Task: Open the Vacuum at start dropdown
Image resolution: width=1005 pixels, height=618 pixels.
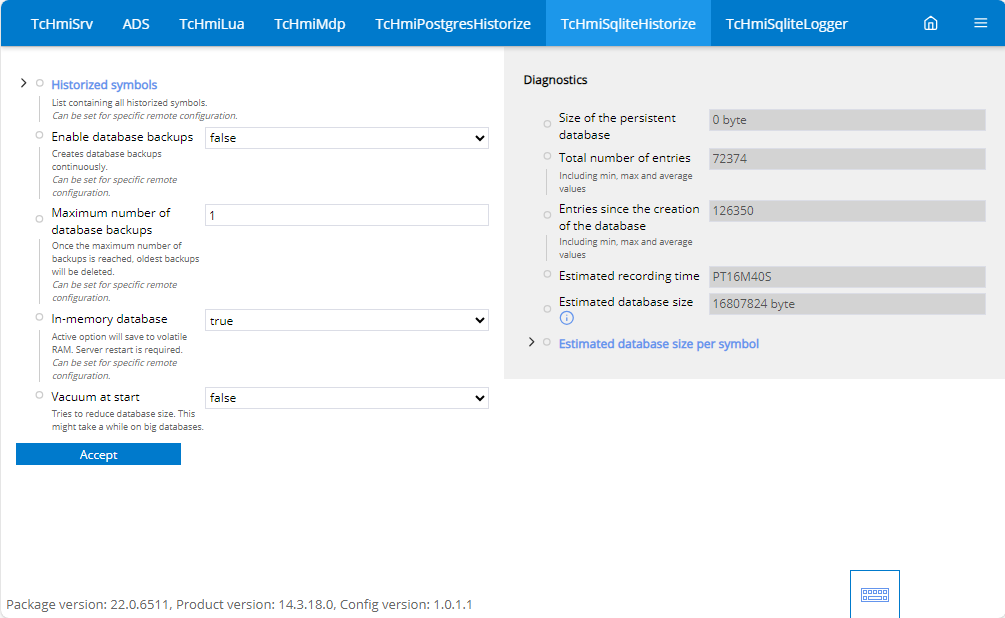Action: [347, 397]
